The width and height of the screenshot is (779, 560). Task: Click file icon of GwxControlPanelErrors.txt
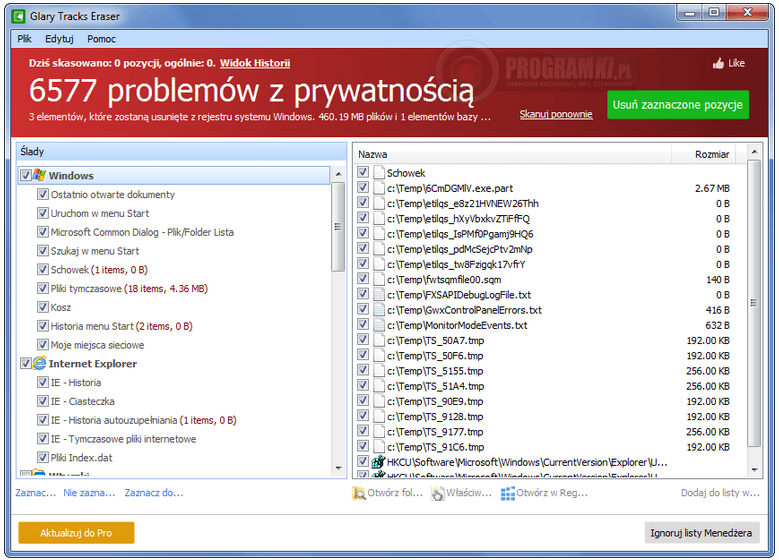tap(379, 310)
